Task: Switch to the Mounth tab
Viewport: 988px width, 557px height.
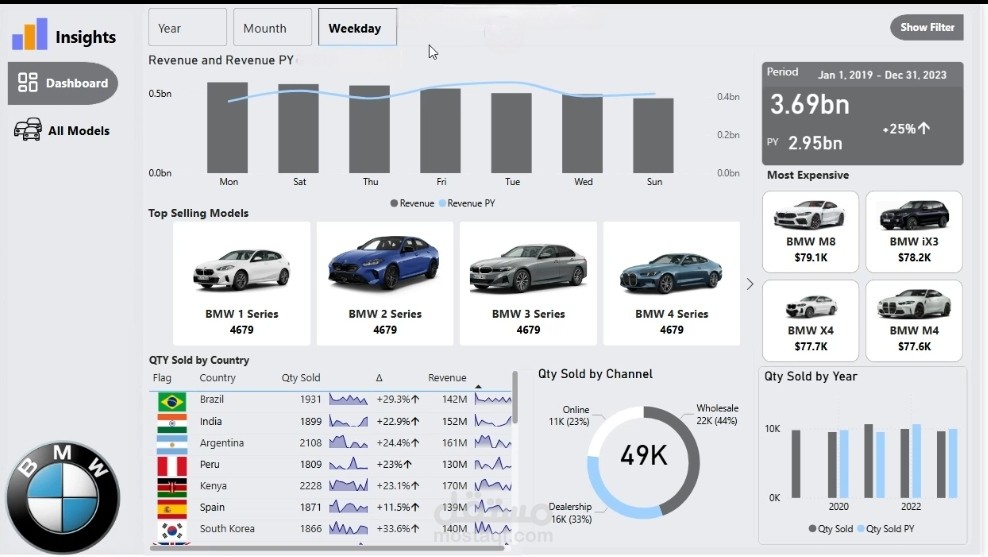Action: tap(272, 28)
